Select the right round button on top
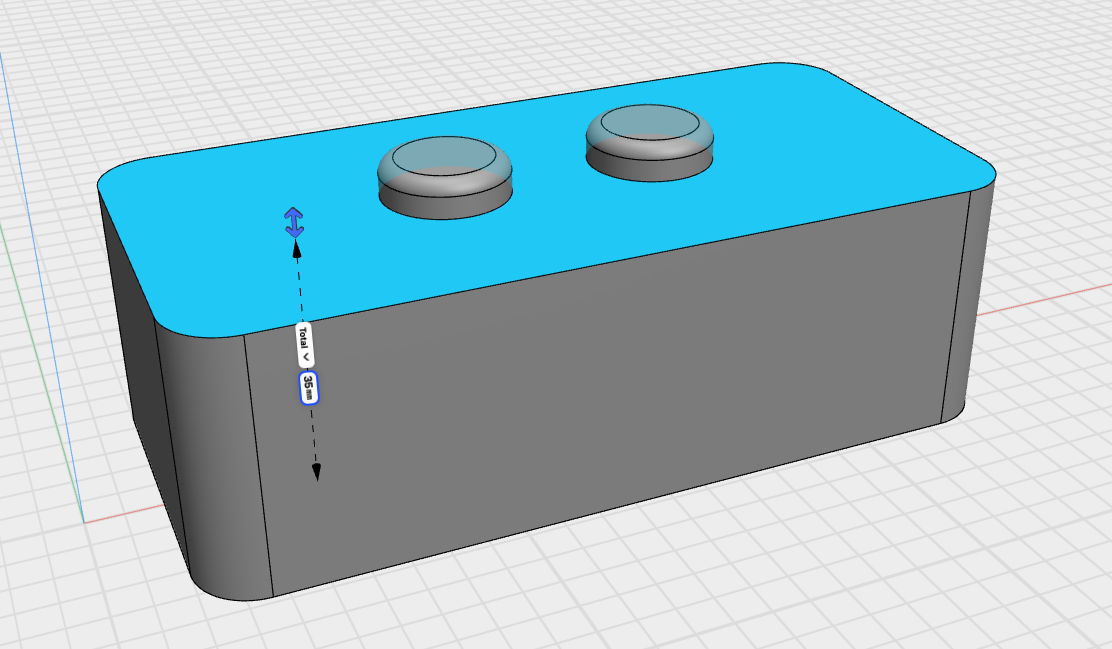This screenshot has height=649, width=1112. click(650, 140)
